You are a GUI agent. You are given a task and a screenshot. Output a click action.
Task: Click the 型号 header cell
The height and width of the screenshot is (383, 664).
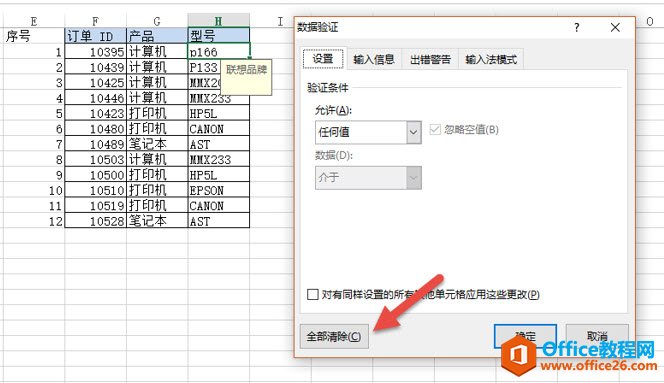click(x=219, y=36)
